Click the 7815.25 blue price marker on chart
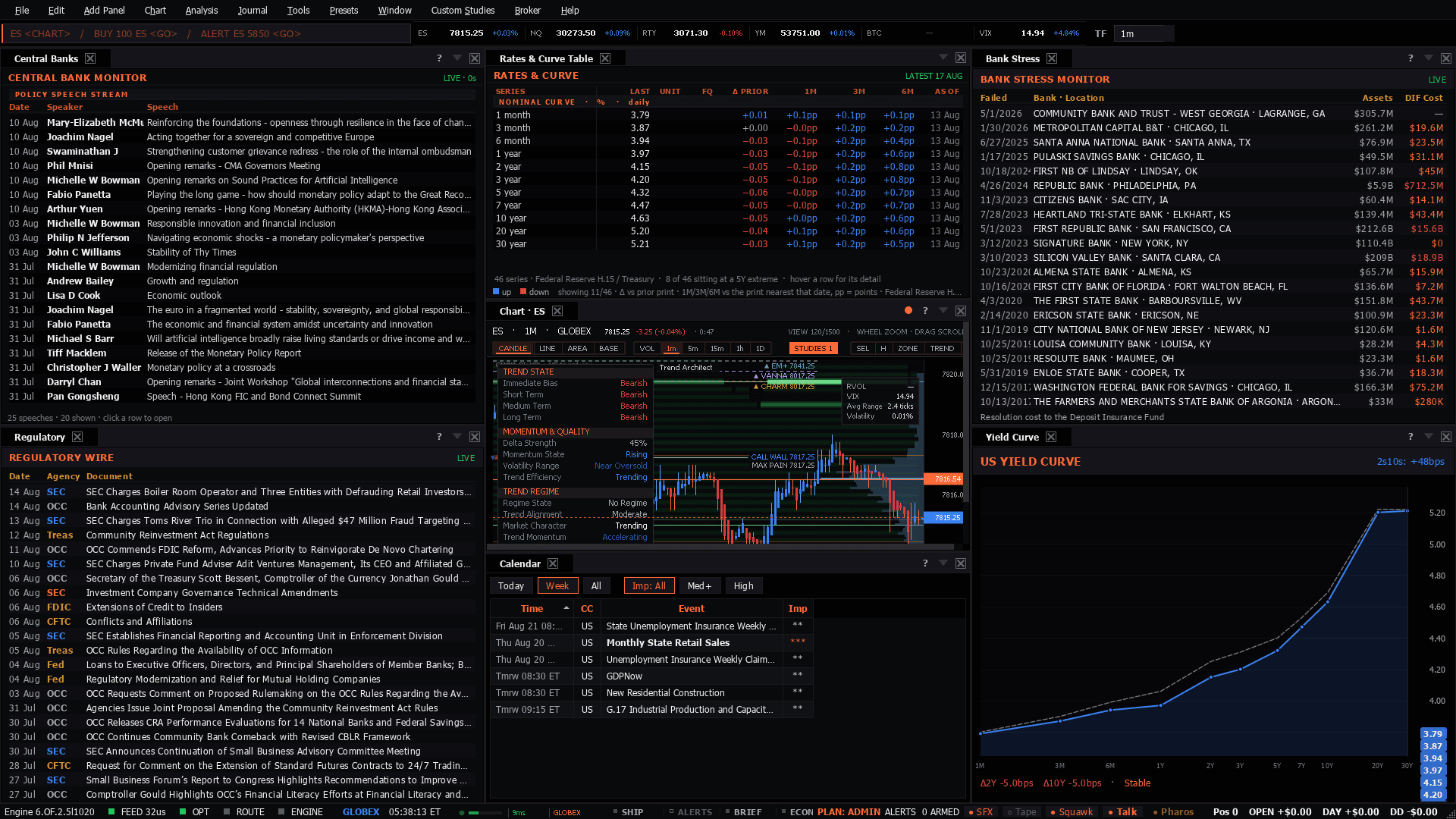 [x=944, y=518]
